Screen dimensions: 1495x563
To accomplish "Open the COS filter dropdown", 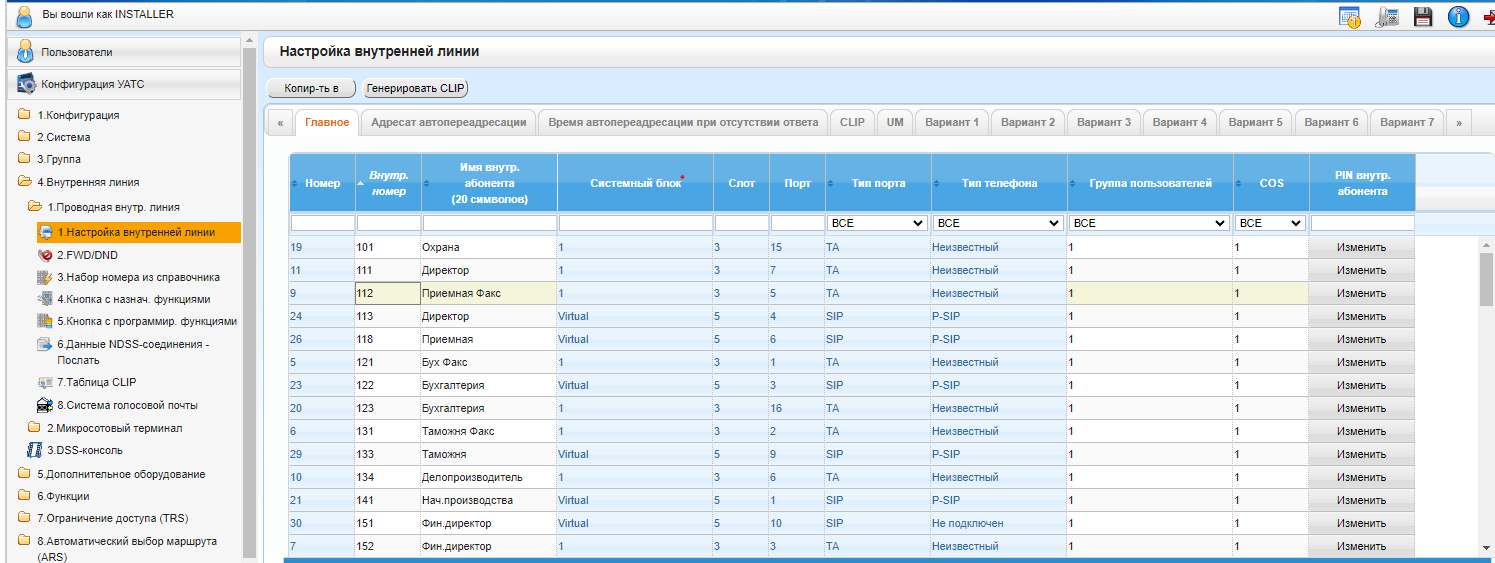I will point(1270,223).
